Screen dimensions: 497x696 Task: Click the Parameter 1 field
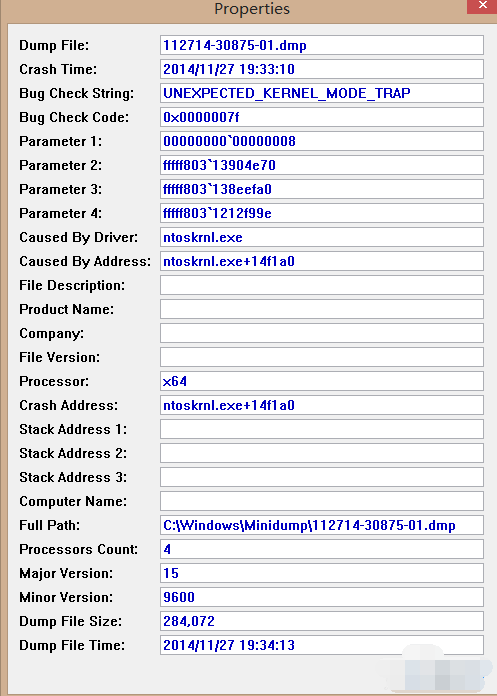click(322, 141)
